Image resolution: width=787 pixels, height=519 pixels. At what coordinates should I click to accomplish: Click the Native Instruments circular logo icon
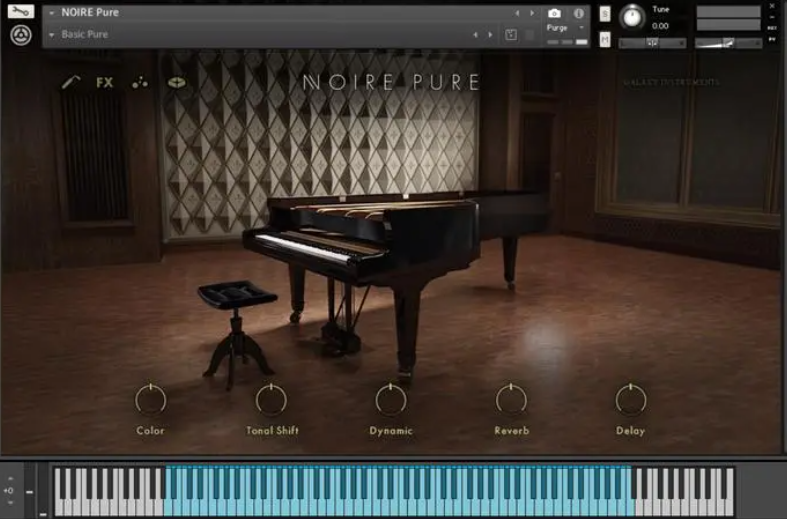tap(21, 35)
